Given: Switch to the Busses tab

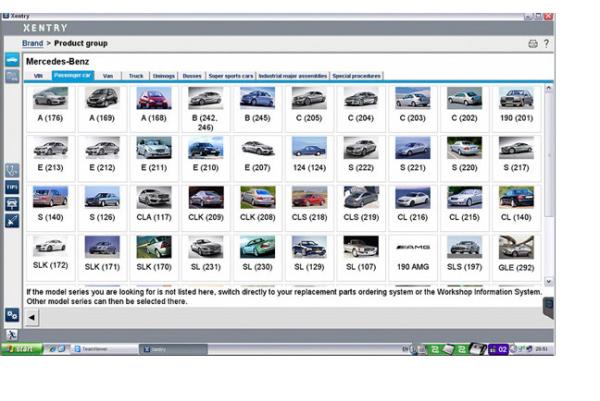Looking at the screenshot, I should (192, 76).
